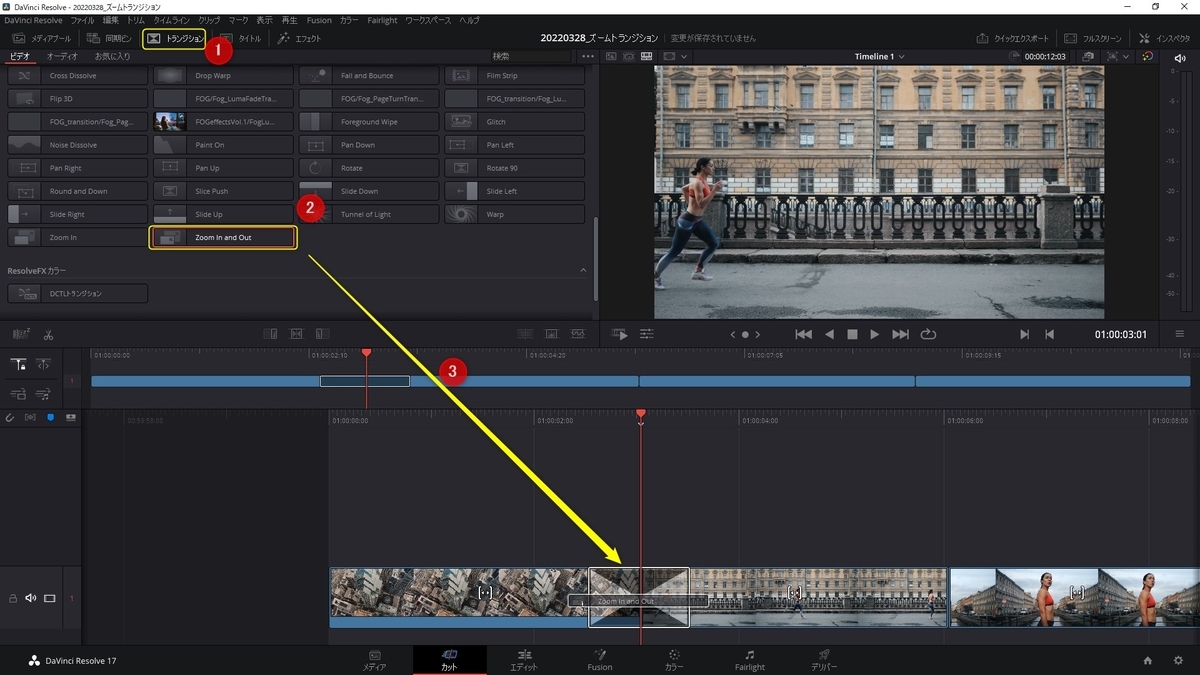Select the Zoom In transition
The height and width of the screenshot is (675, 1200).
coord(78,238)
